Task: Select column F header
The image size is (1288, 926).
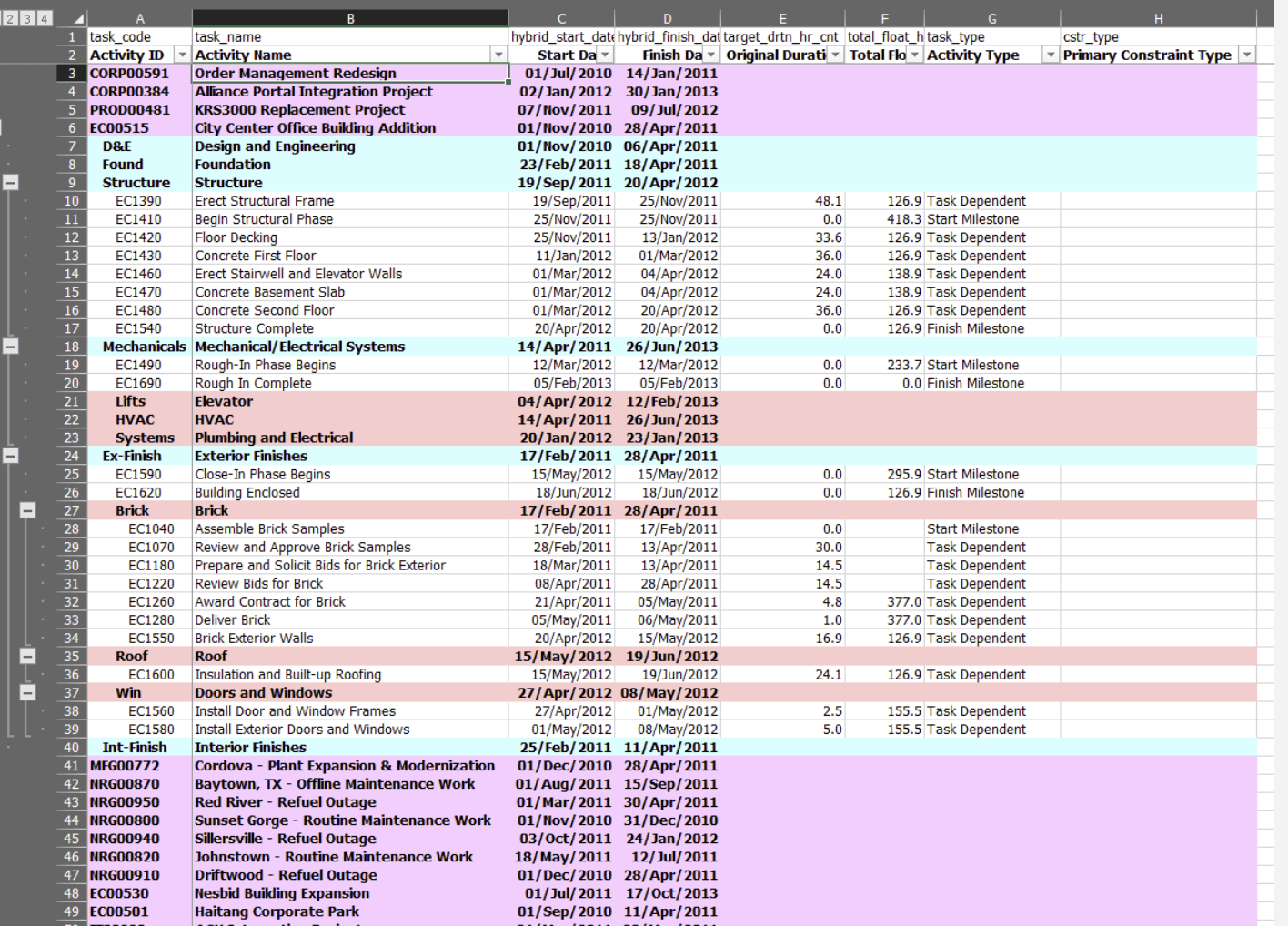Action: [x=884, y=18]
